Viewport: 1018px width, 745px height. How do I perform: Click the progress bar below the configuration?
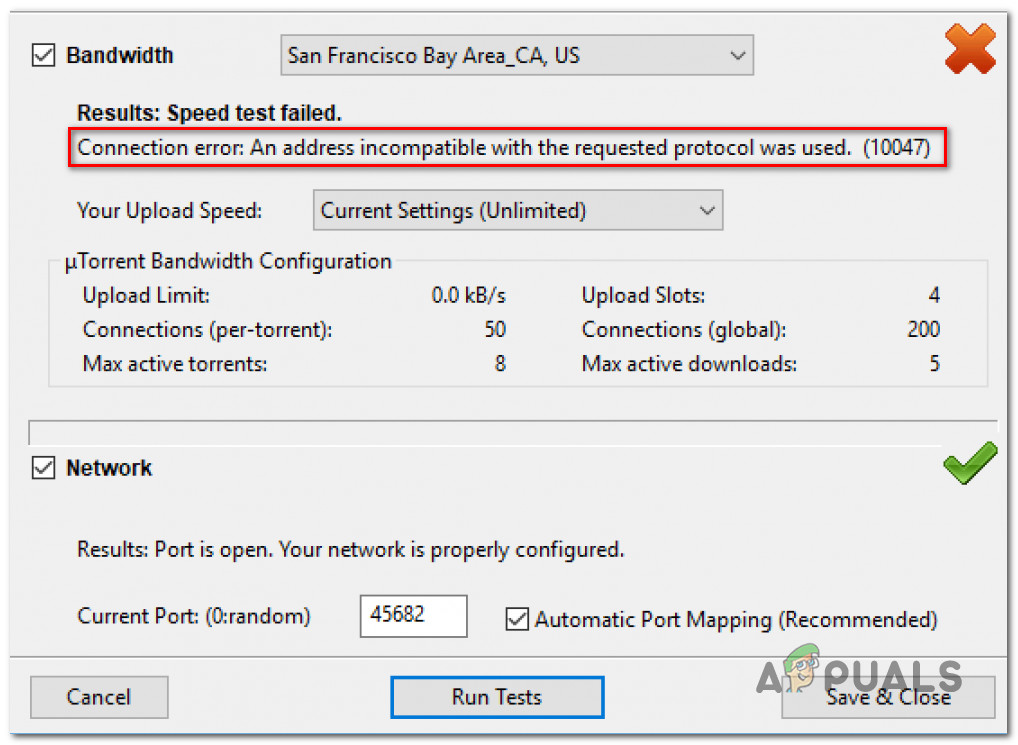510,432
